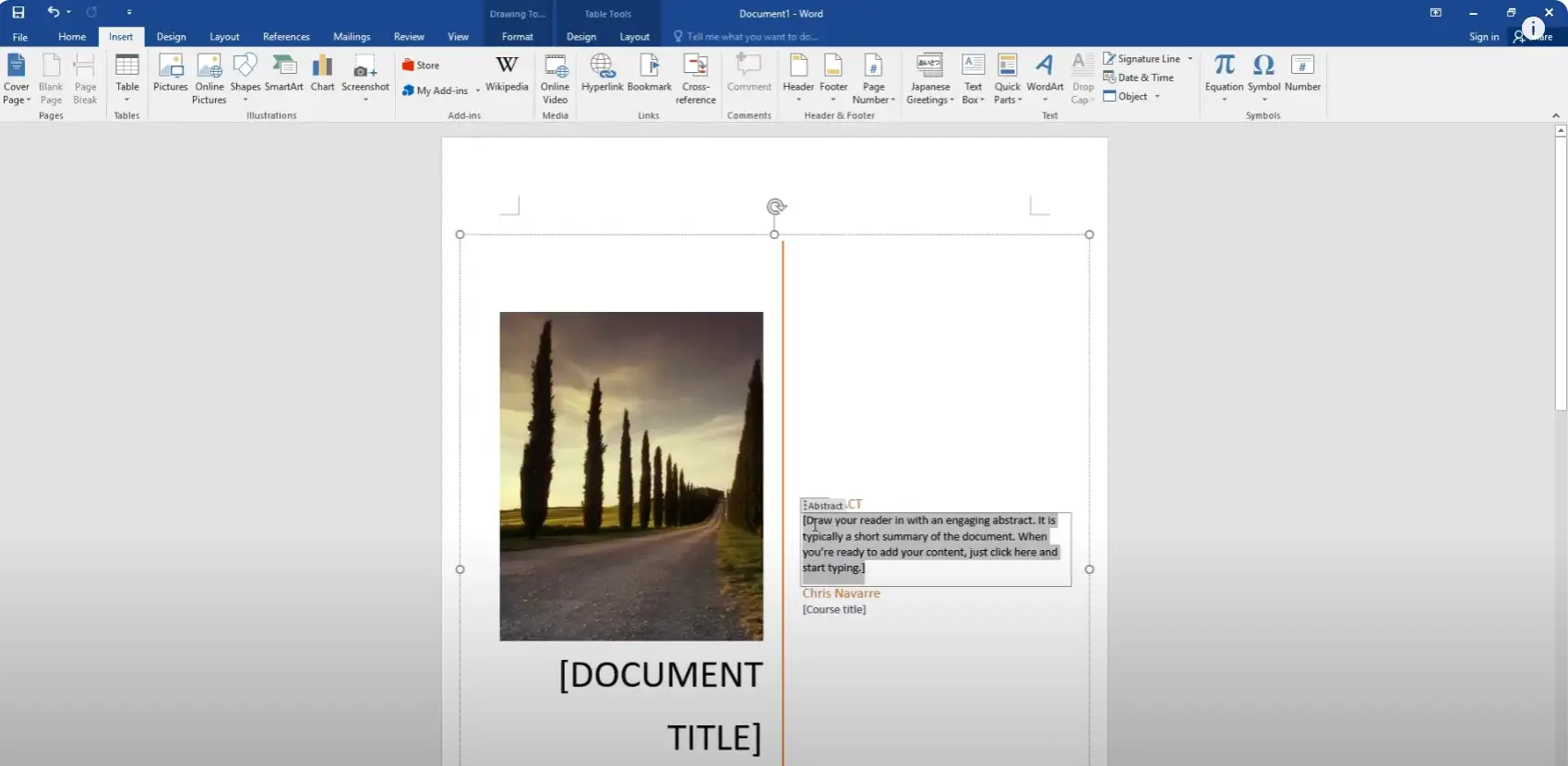This screenshot has height=766, width=1568.
Task: Insert WordArt text
Action: click(1045, 74)
